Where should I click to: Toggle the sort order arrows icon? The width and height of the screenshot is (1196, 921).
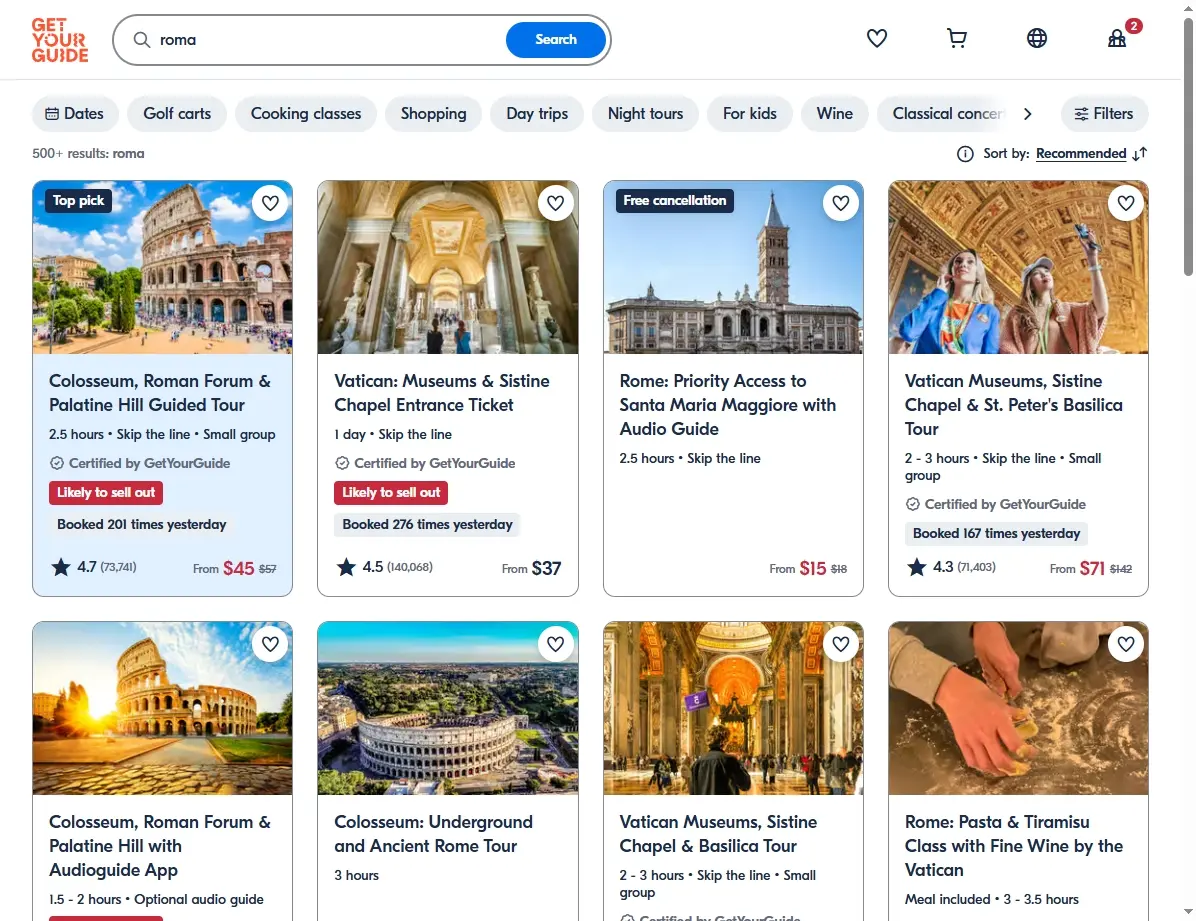(1140, 154)
